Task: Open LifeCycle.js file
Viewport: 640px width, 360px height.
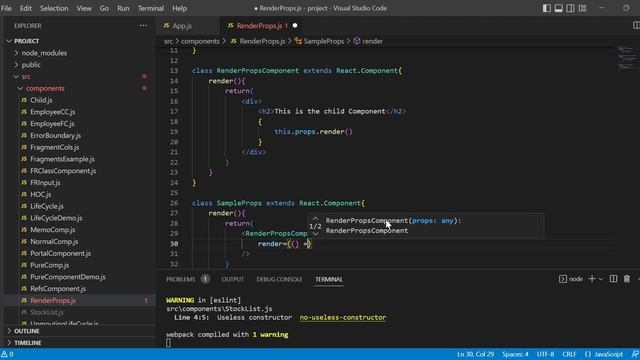Action: (x=47, y=207)
